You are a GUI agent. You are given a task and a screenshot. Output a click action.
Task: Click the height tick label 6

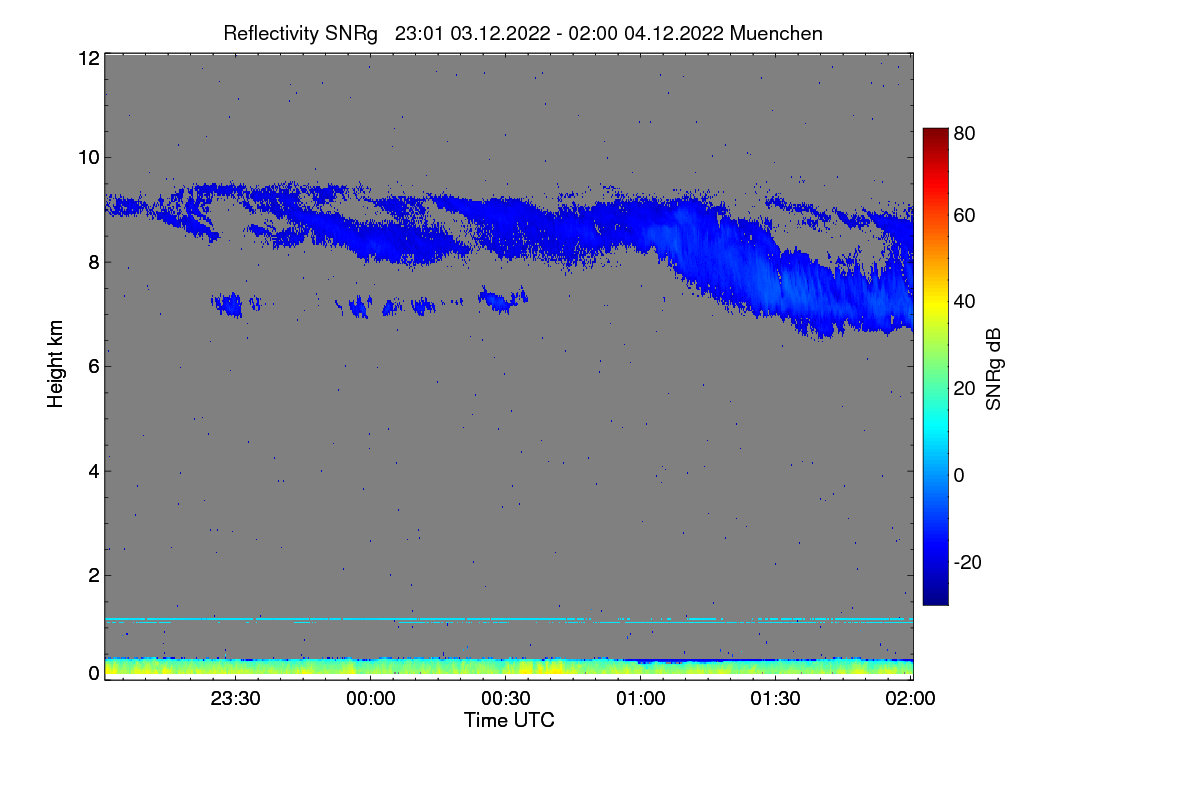coord(93,366)
